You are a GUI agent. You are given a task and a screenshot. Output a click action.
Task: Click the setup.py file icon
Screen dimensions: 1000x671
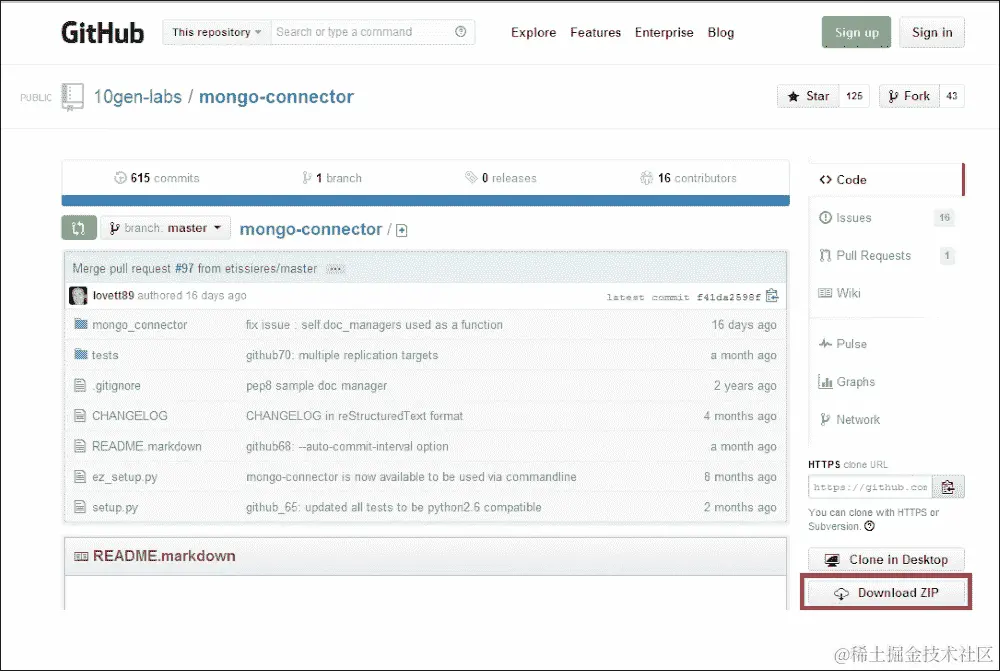[80, 507]
